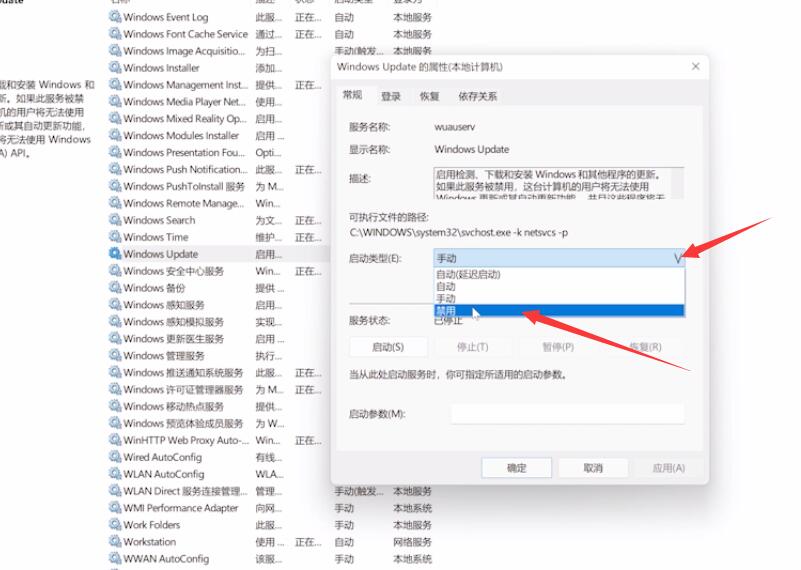Image resolution: width=801 pixels, height=570 pixels.
Task: Click the svchost.exe executable path text
Action: click(x=459, y=232)
